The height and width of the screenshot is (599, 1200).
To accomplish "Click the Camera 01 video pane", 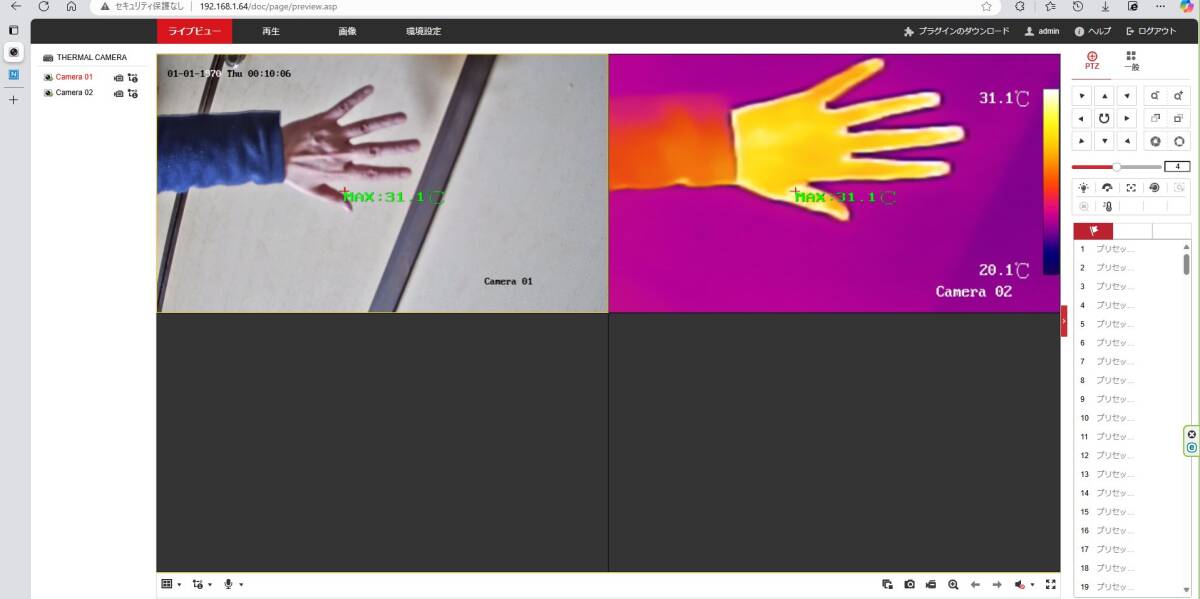I will coord(382,183).
